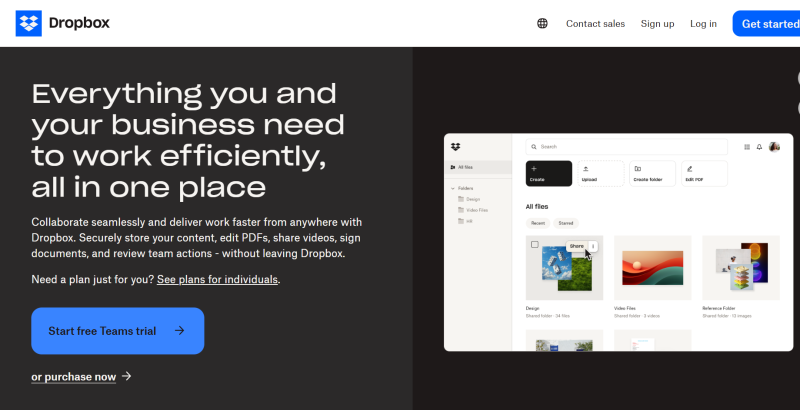Image resolution: width=800 pixels, height=410 pixels.
Task: Tick the checkbox on the Design card
Action: point(535,245)
